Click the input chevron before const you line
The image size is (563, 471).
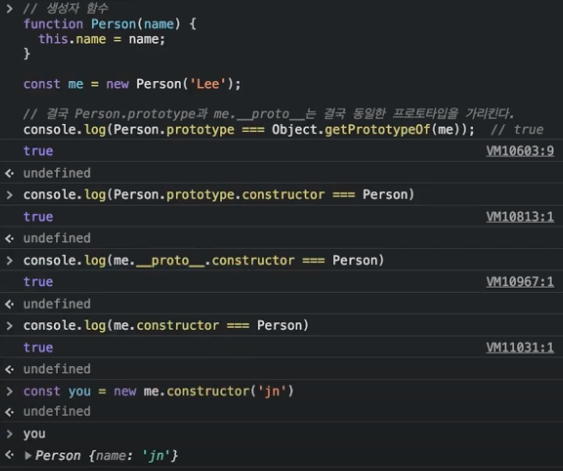(10, 391)
